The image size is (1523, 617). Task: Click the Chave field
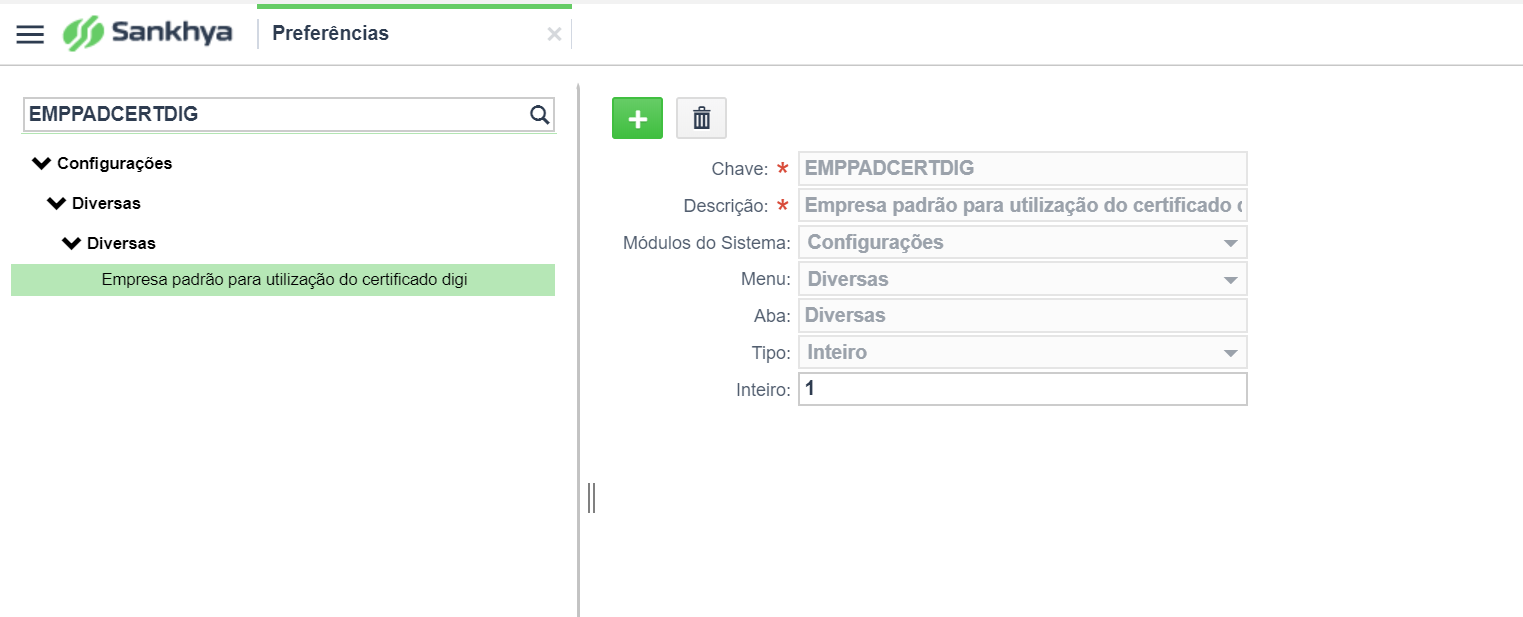click(x=1023, y=169)
